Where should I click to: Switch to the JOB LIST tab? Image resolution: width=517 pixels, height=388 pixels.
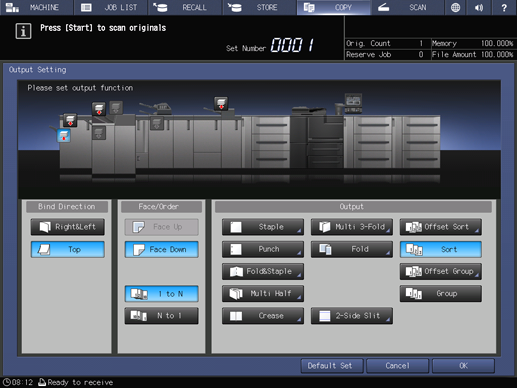coord(111,7)
